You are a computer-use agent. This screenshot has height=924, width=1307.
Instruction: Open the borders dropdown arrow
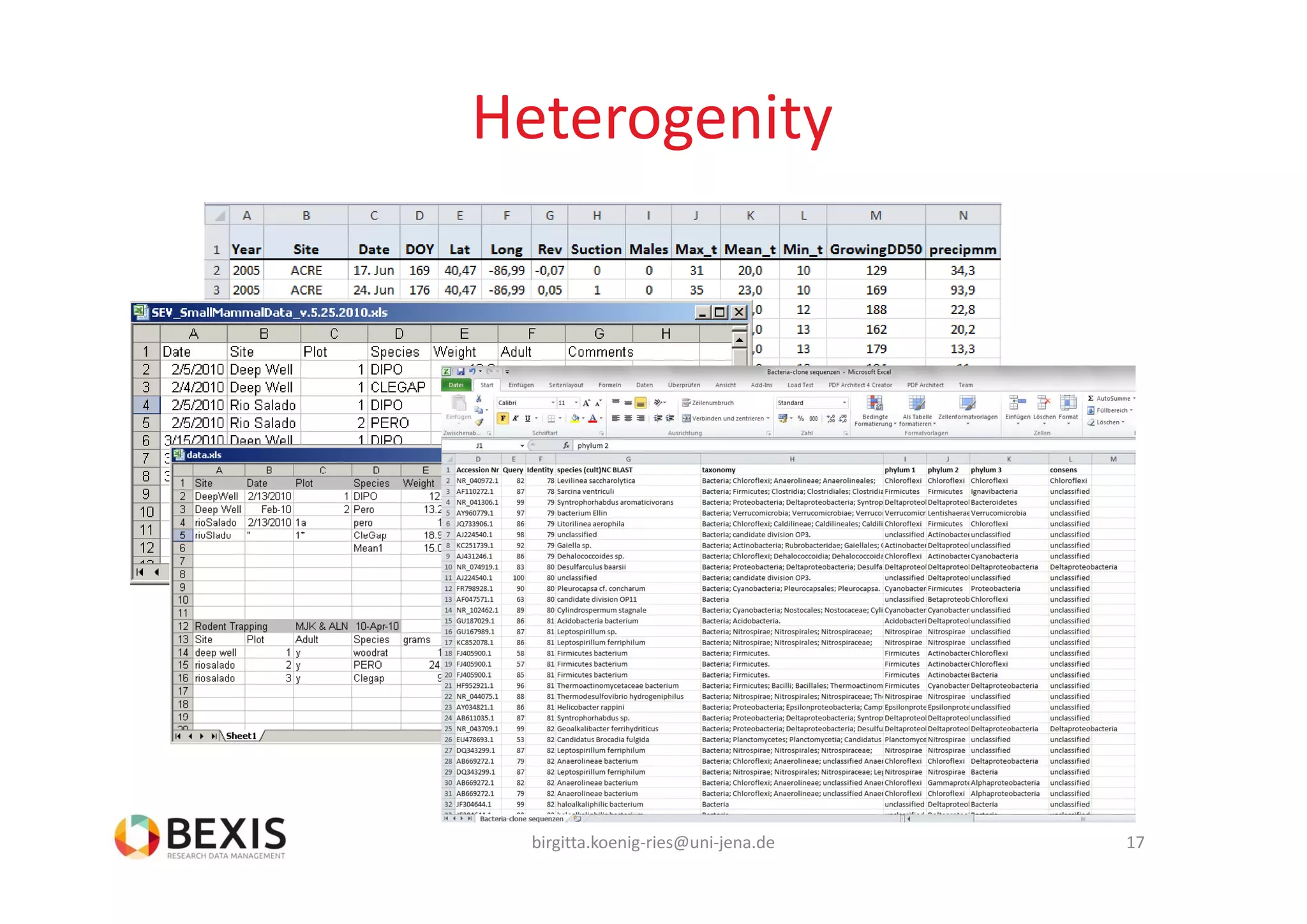click(x=560, y=419)
